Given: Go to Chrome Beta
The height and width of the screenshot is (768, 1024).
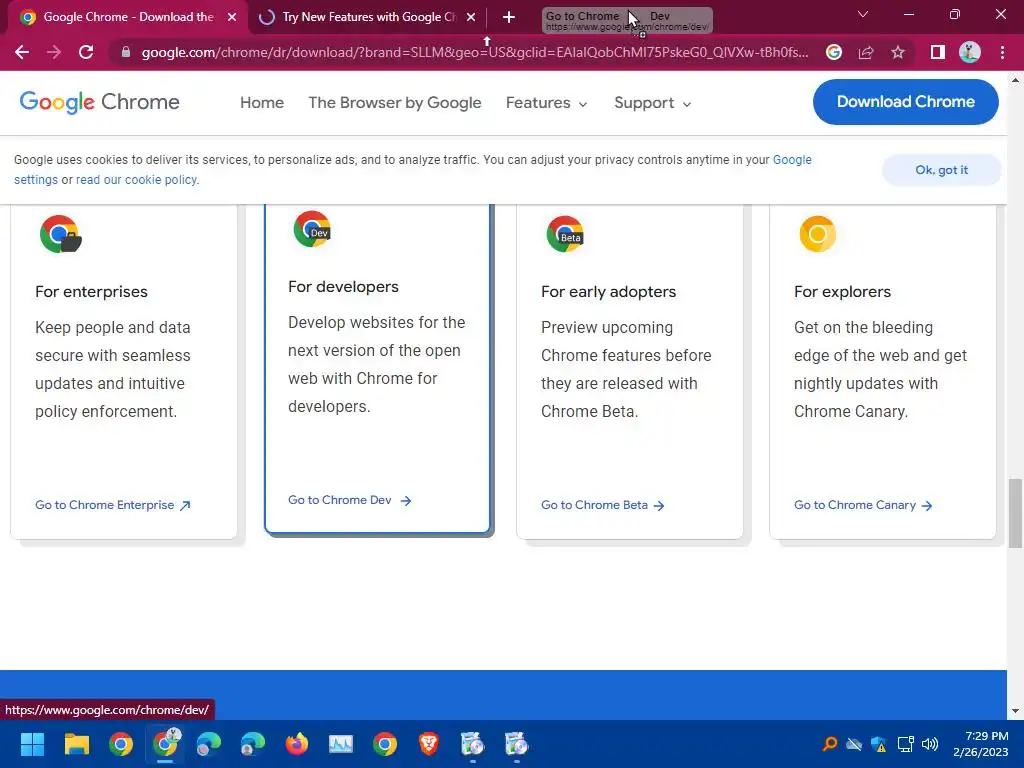Looking at the screenshot, I should (x=602, y=505).
